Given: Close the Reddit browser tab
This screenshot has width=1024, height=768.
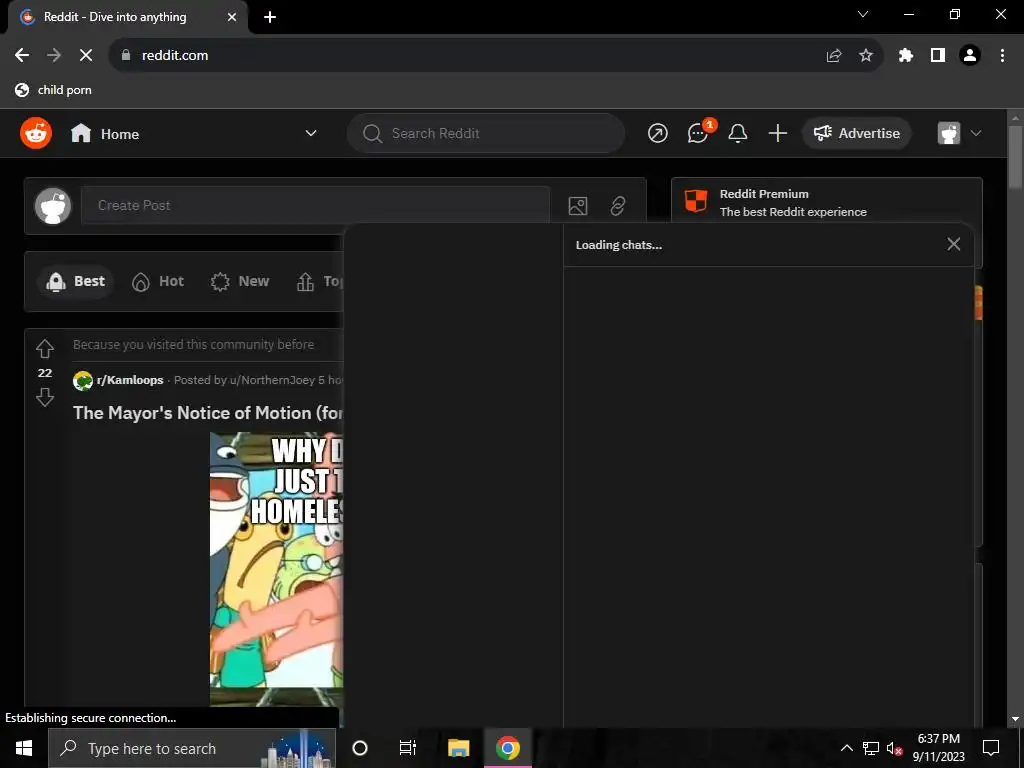Looking at the screenshot, I should click(232, 17).
